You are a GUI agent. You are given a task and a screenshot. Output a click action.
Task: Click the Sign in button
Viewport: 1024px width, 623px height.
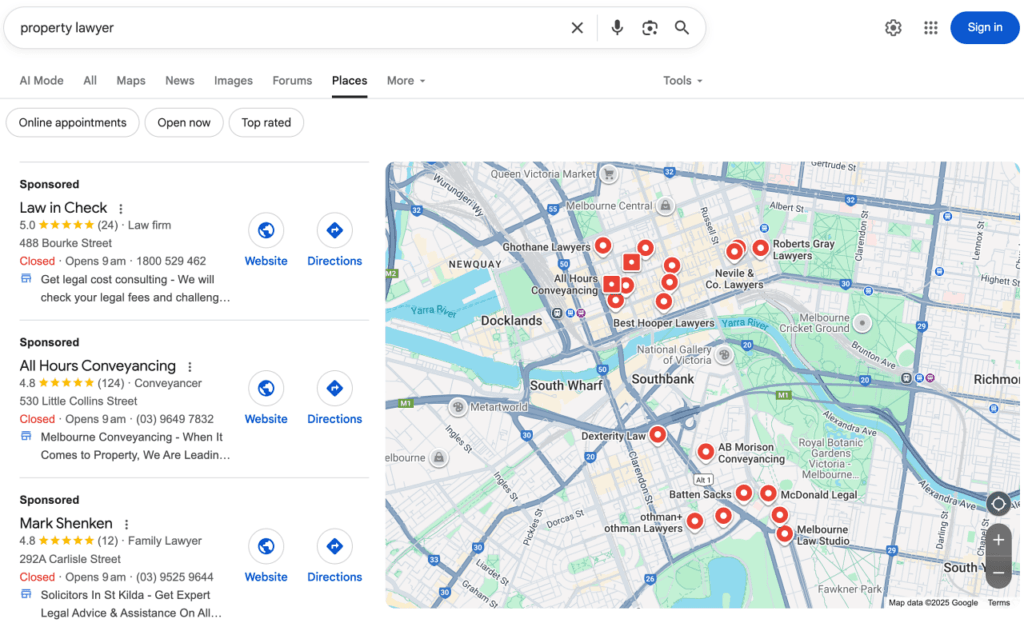click(x=984, y=27)
